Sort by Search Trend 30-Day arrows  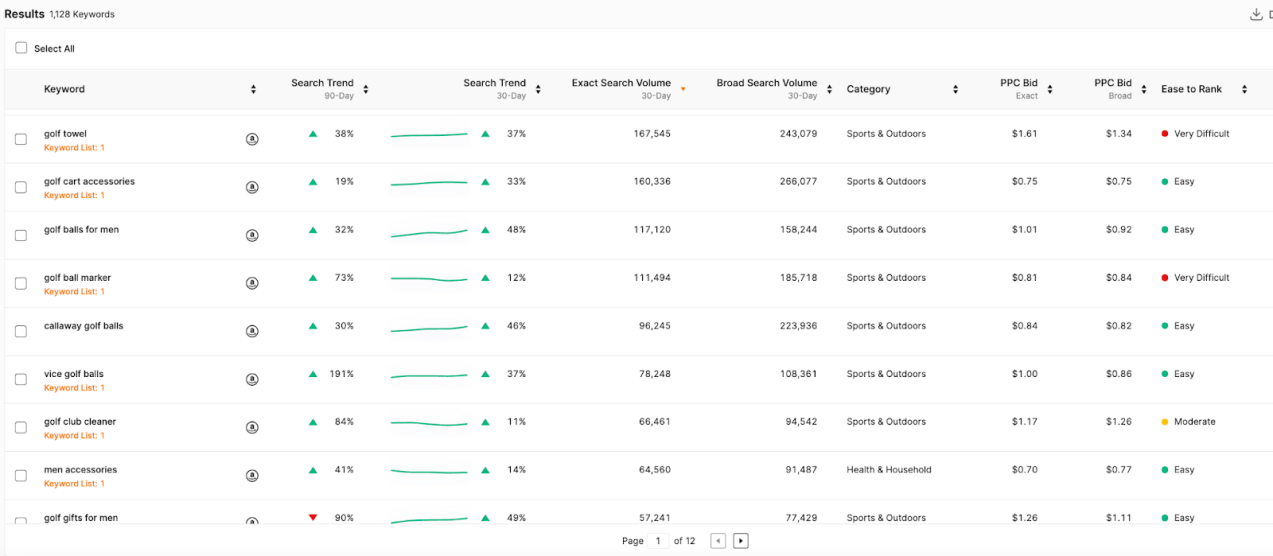click(x=538, y=89)
